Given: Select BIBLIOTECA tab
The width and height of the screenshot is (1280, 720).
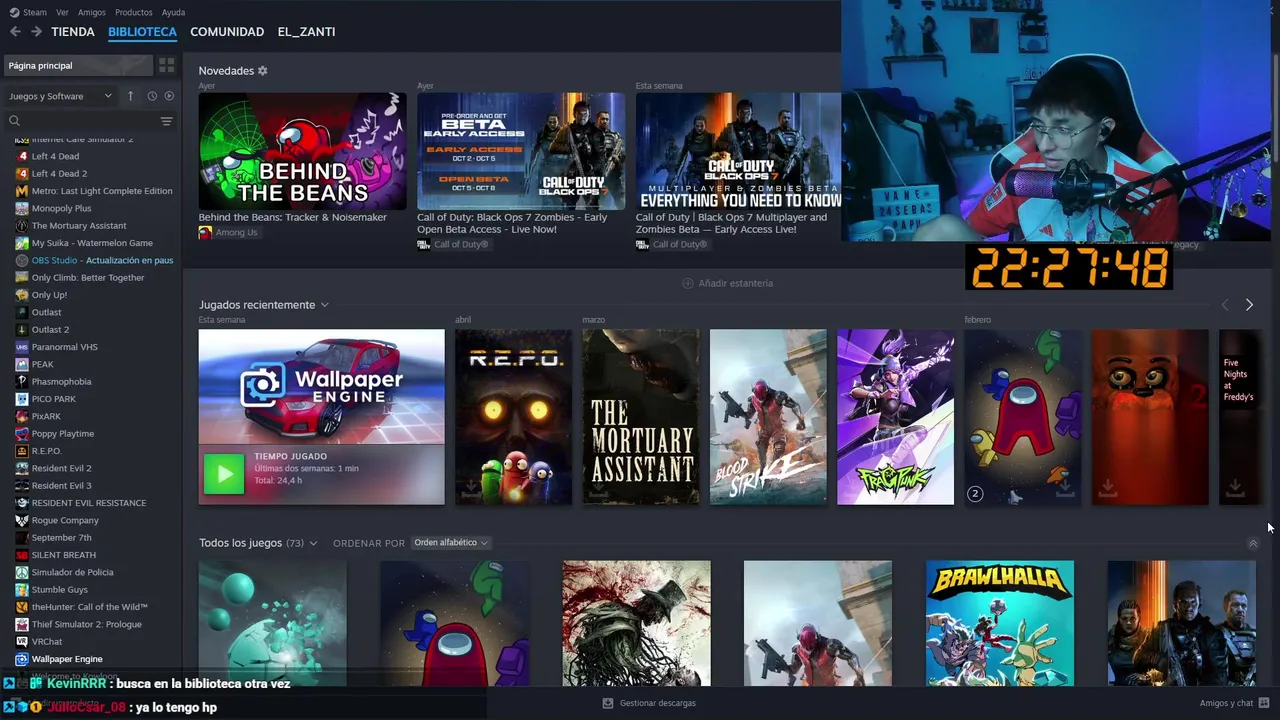Looking at the screenshot, I should [x=142, y=32].
